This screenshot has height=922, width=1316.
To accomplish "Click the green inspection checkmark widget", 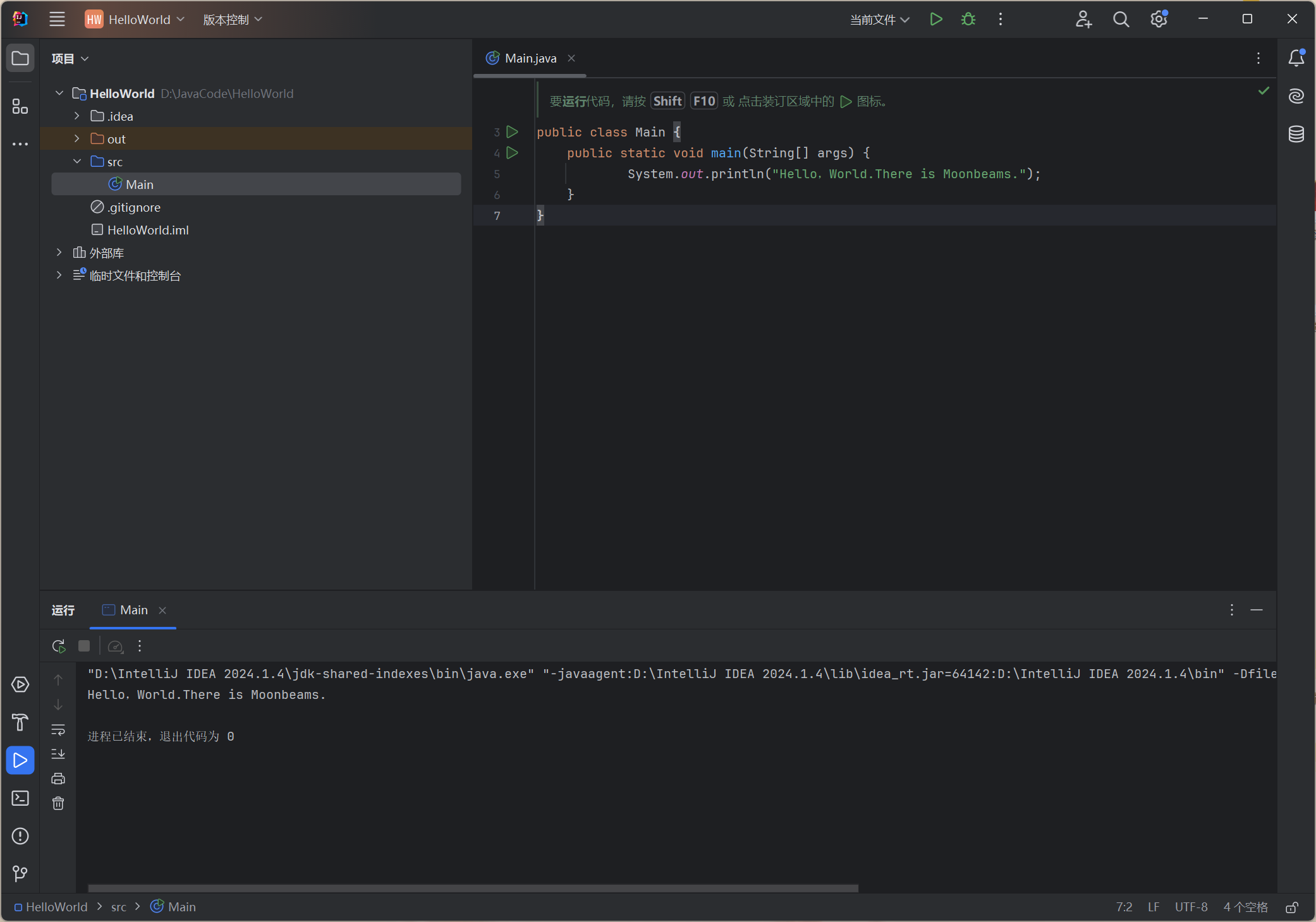I will click(1264, 91).
